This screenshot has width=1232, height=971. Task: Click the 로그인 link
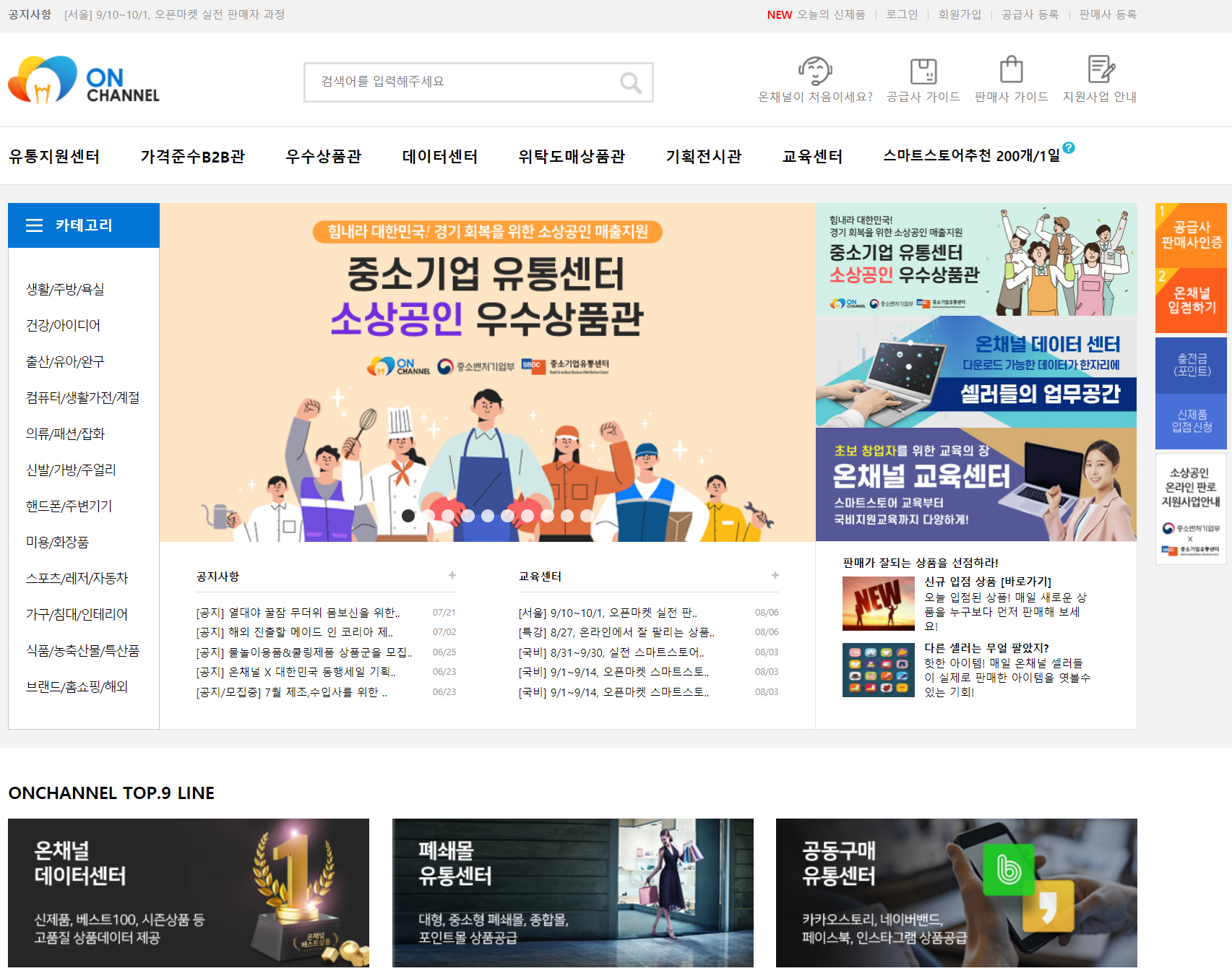pyautogui.click(x=902, y=14)
